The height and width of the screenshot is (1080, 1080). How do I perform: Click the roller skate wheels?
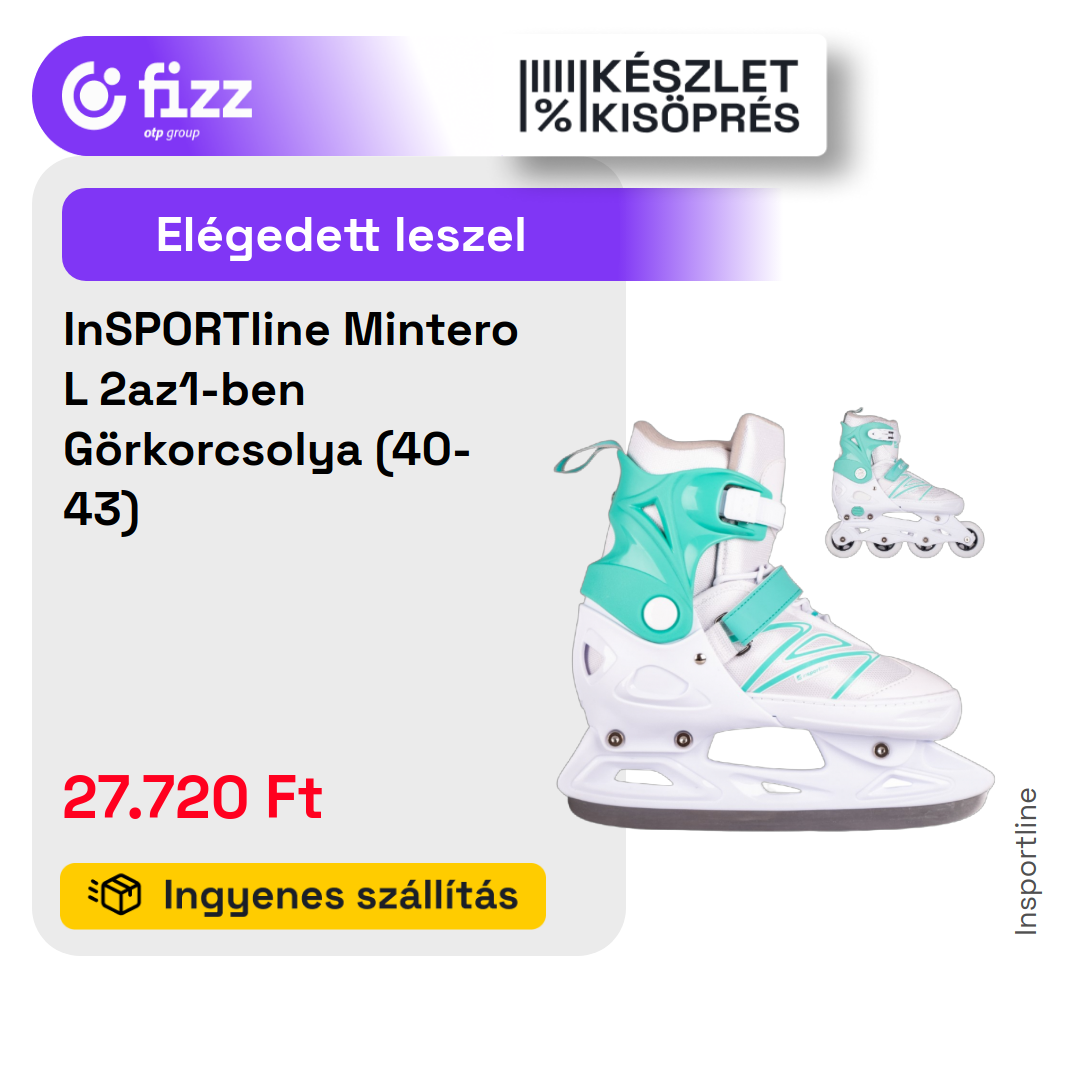click(904, 540)
